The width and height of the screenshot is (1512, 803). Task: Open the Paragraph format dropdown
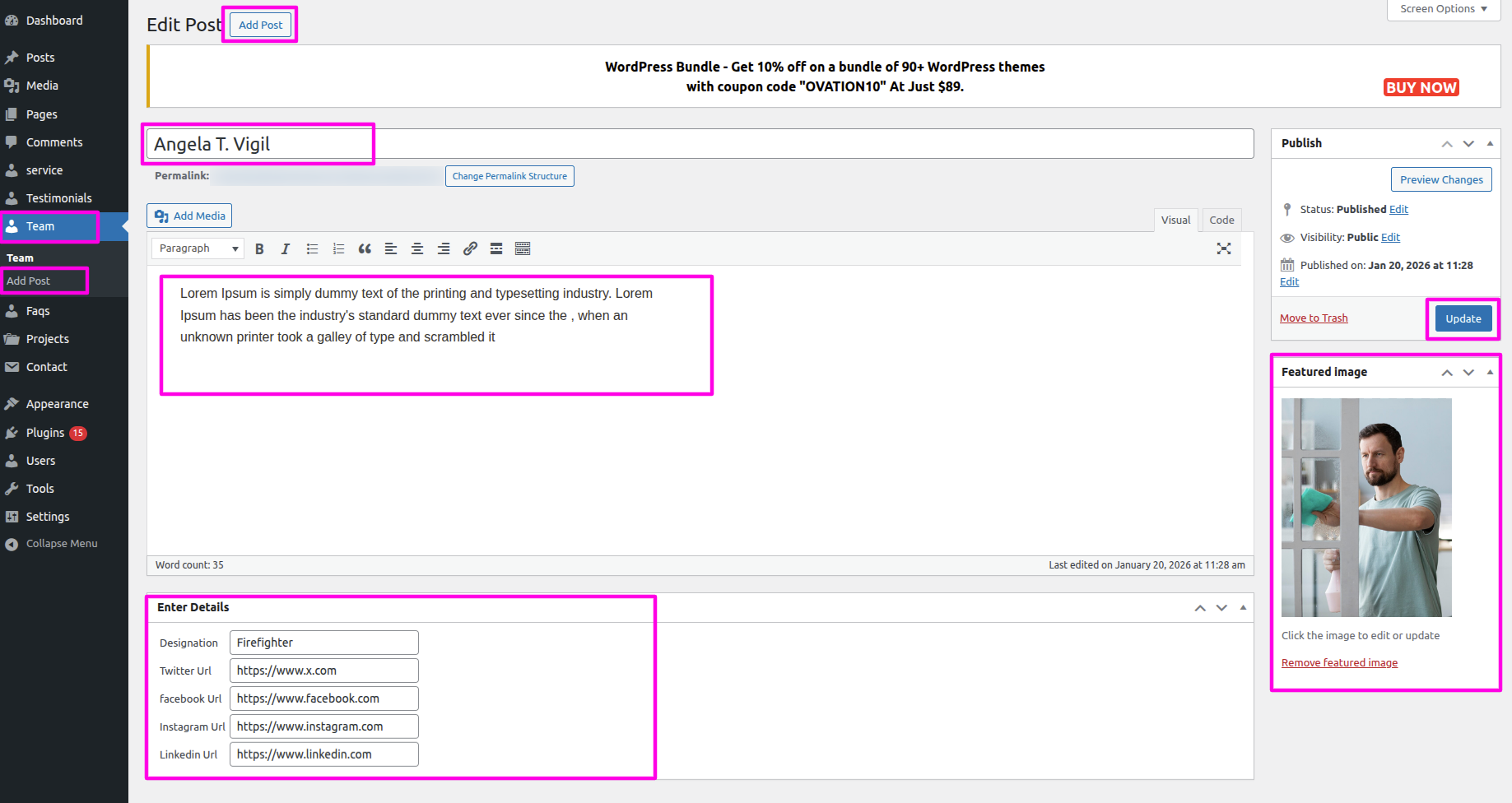point(198,248)
